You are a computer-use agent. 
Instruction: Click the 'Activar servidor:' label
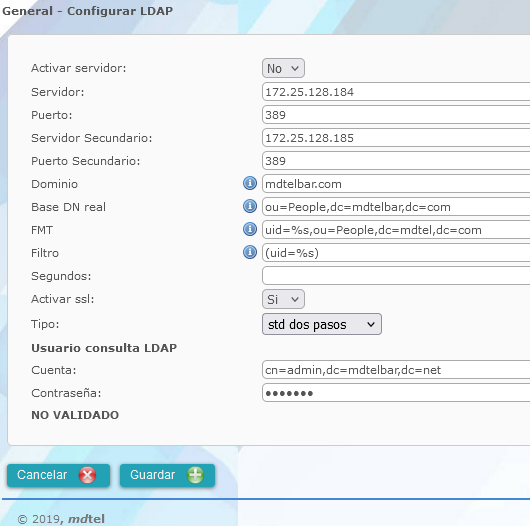pos(79,68)
